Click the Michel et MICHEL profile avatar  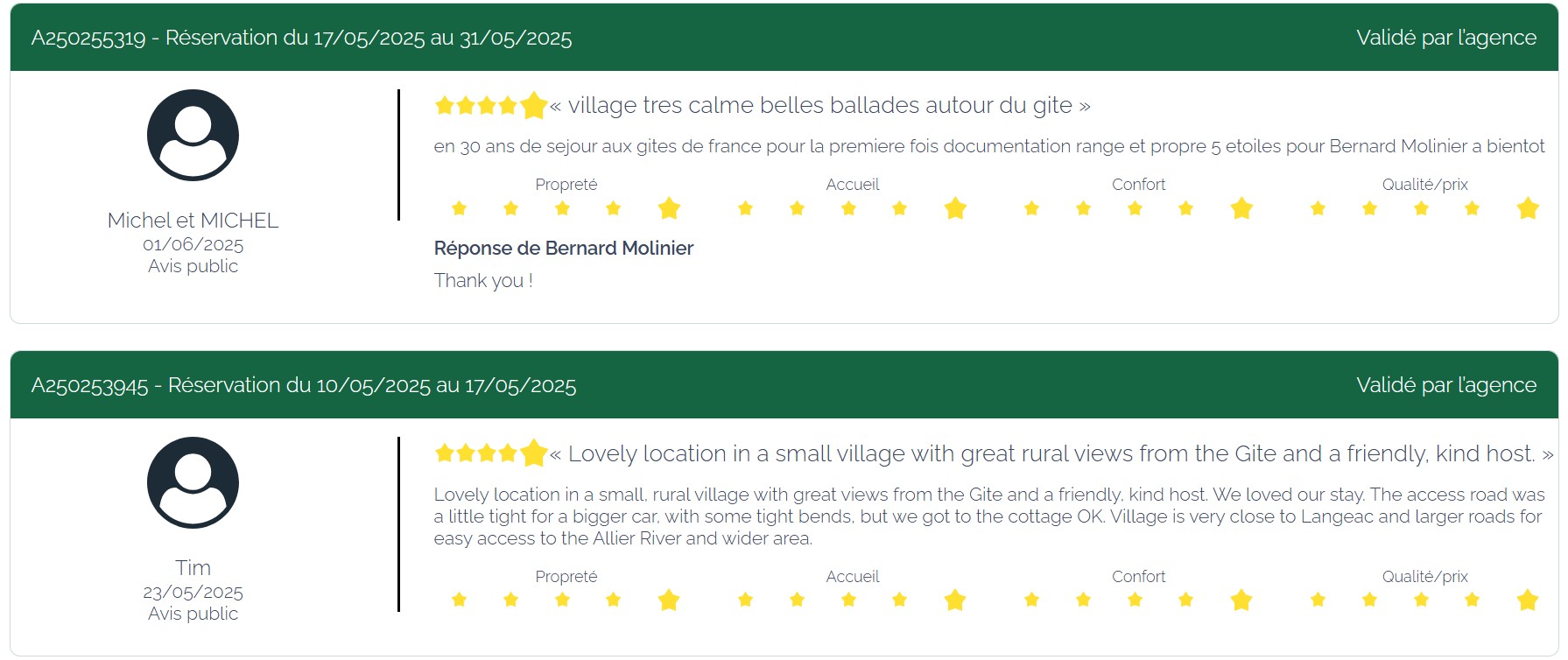193,136
